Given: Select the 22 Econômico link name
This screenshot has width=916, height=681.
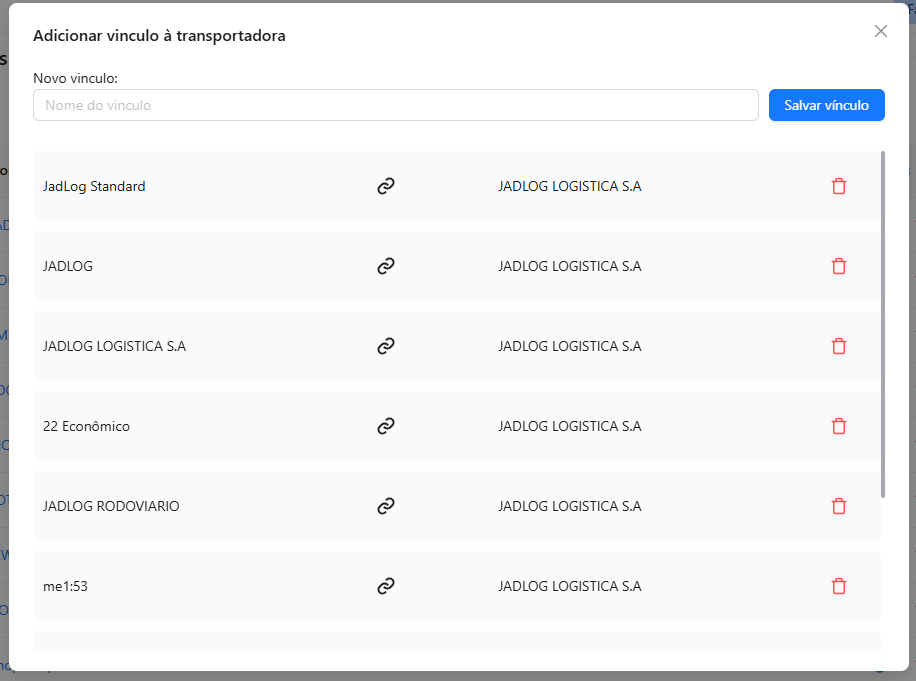Looking at the screenshot, I should 86,426.
